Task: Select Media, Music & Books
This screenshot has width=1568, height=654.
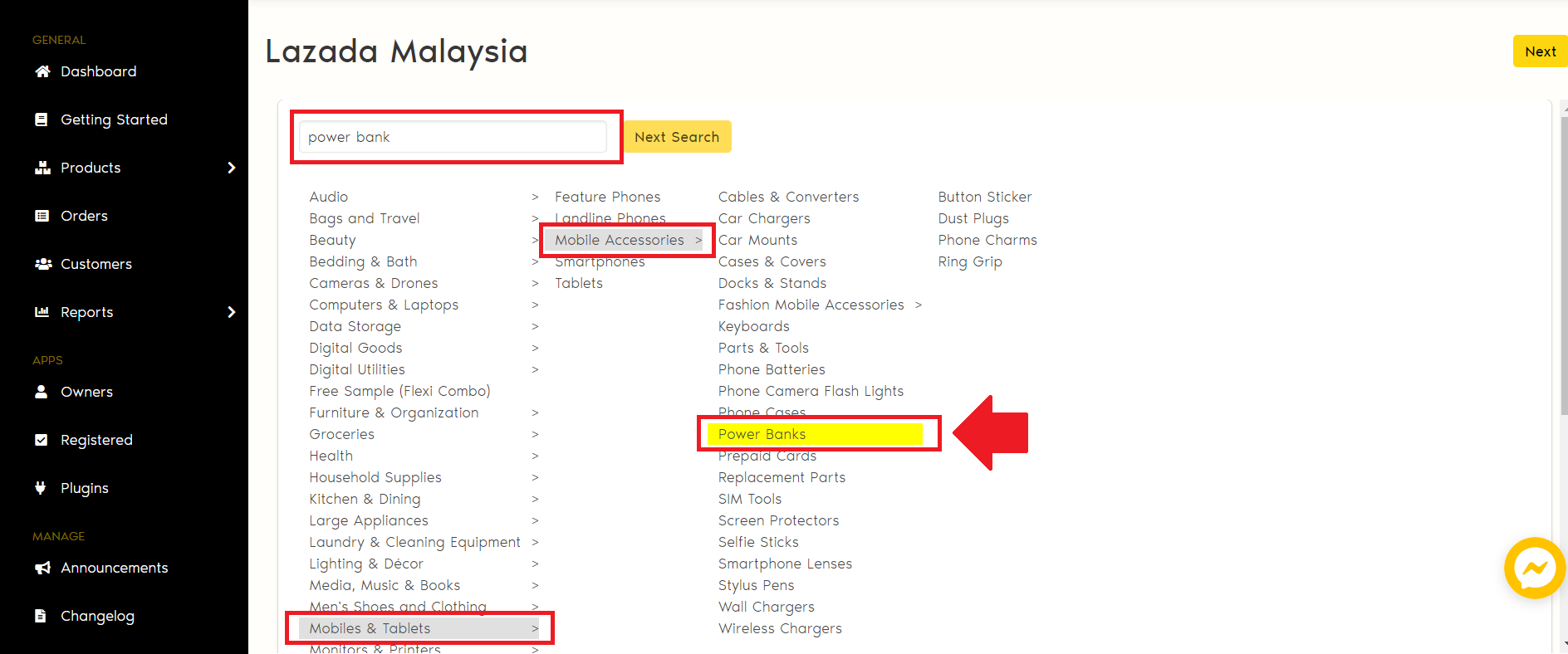Action: click(x=385, y=585)
